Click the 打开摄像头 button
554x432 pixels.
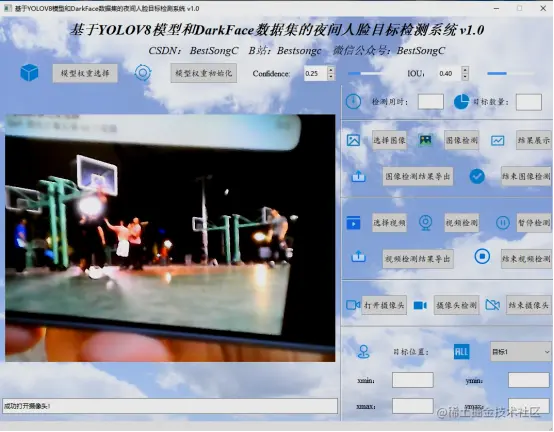point(384,305)
